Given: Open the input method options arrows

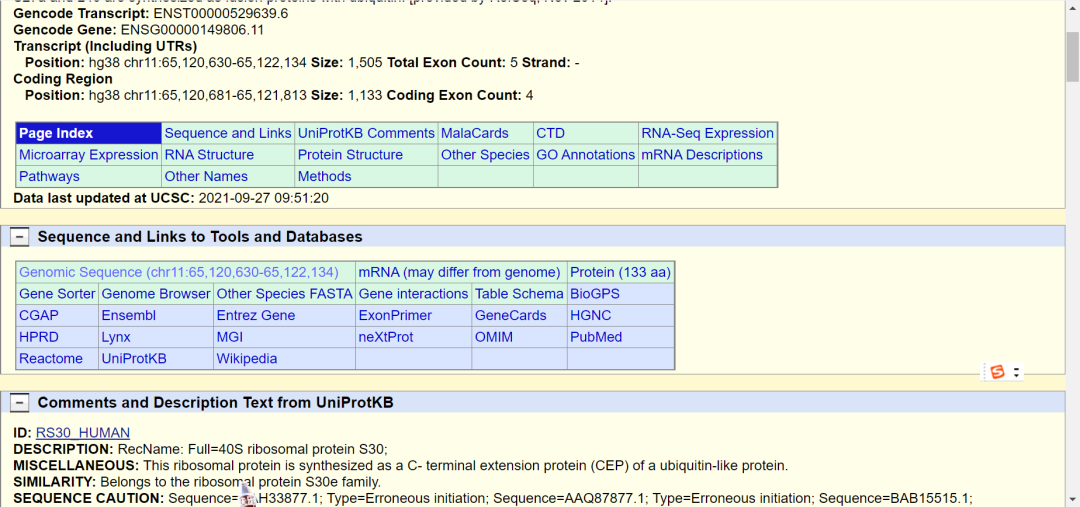Looking at the screenshot, I should pyautogui.click(x=1016, y=373).
